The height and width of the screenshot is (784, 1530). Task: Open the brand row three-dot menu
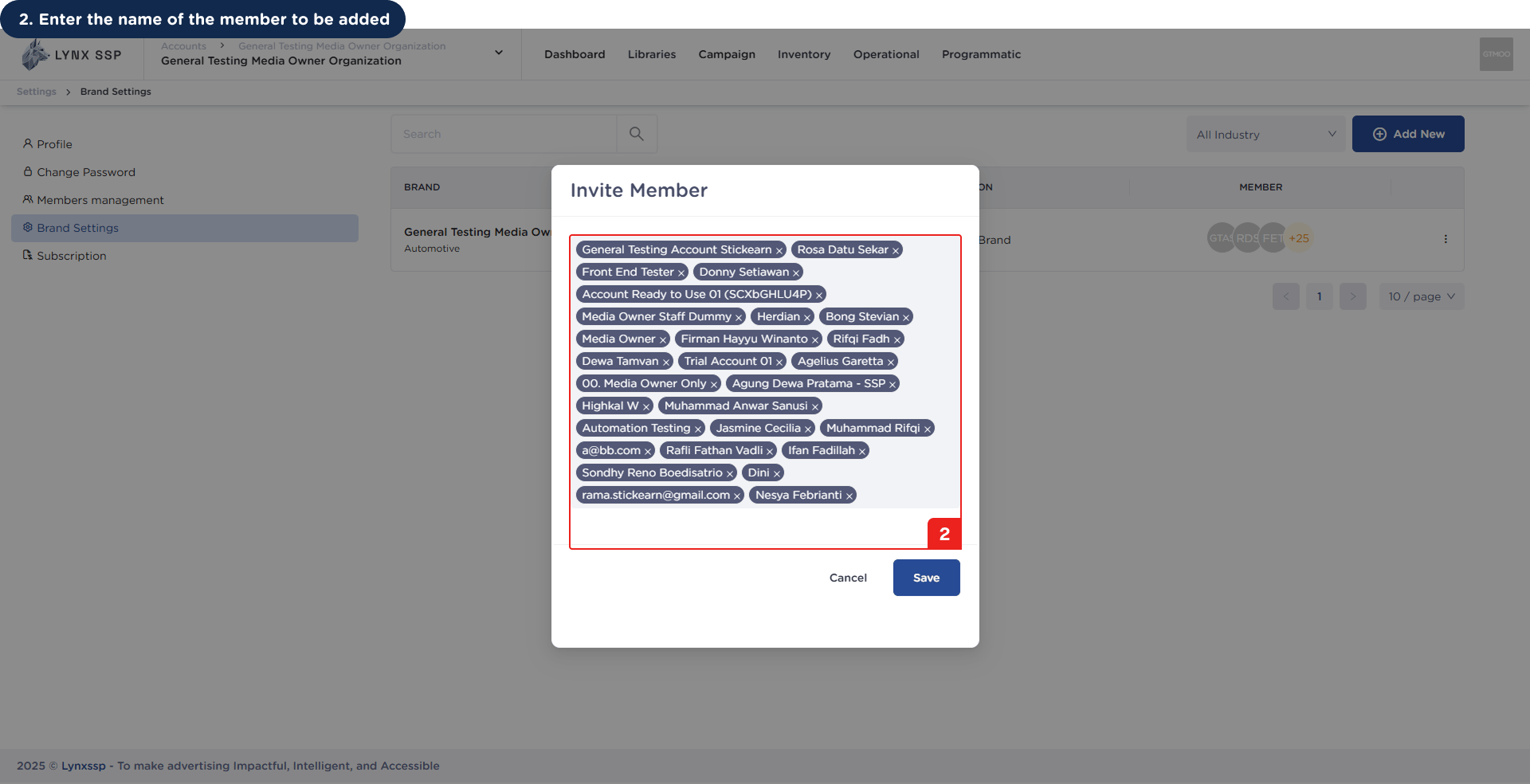click(1446, 239)
